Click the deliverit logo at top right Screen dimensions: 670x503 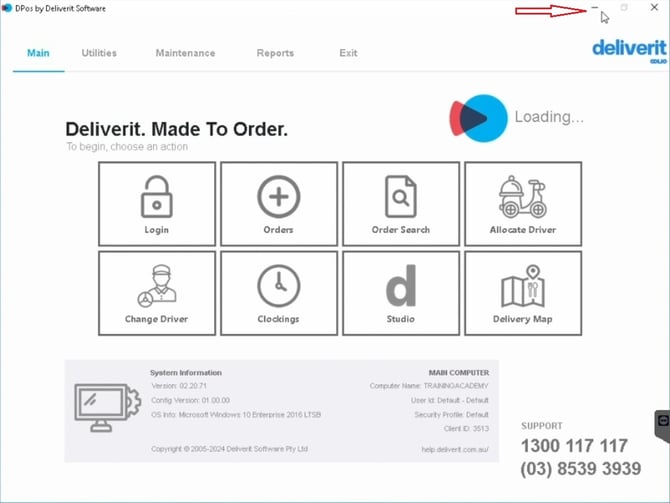pyautogui.click(x=629, y=51)
